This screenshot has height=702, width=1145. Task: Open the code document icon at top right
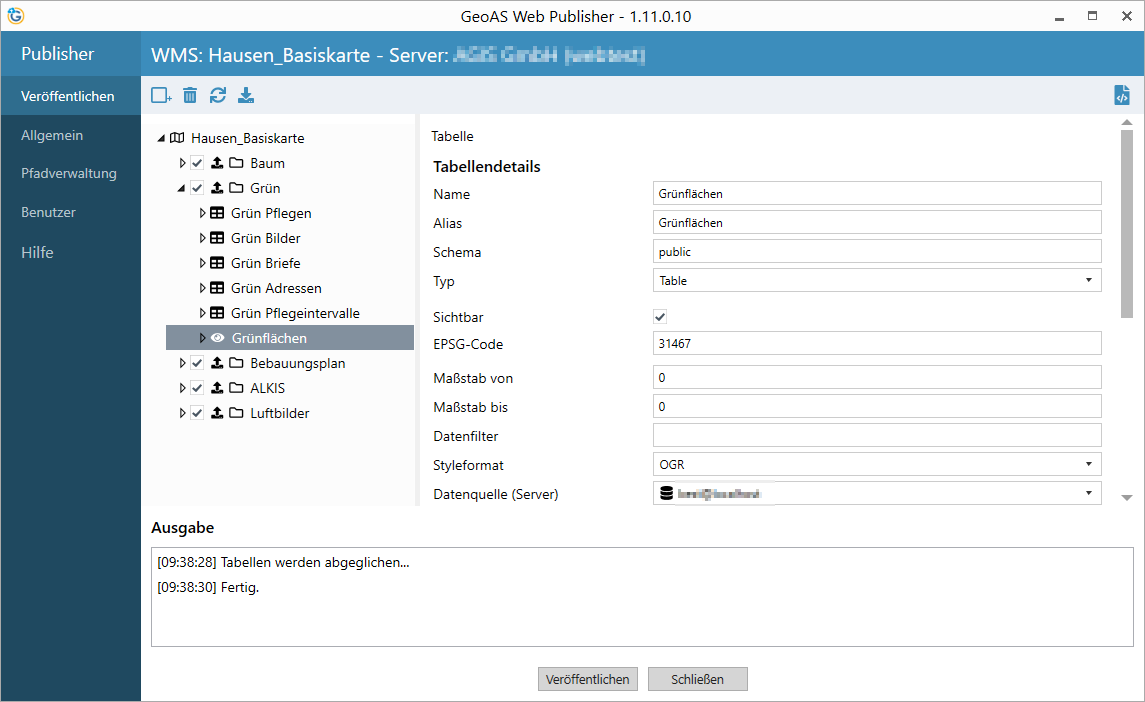(x=1122, y=95)
